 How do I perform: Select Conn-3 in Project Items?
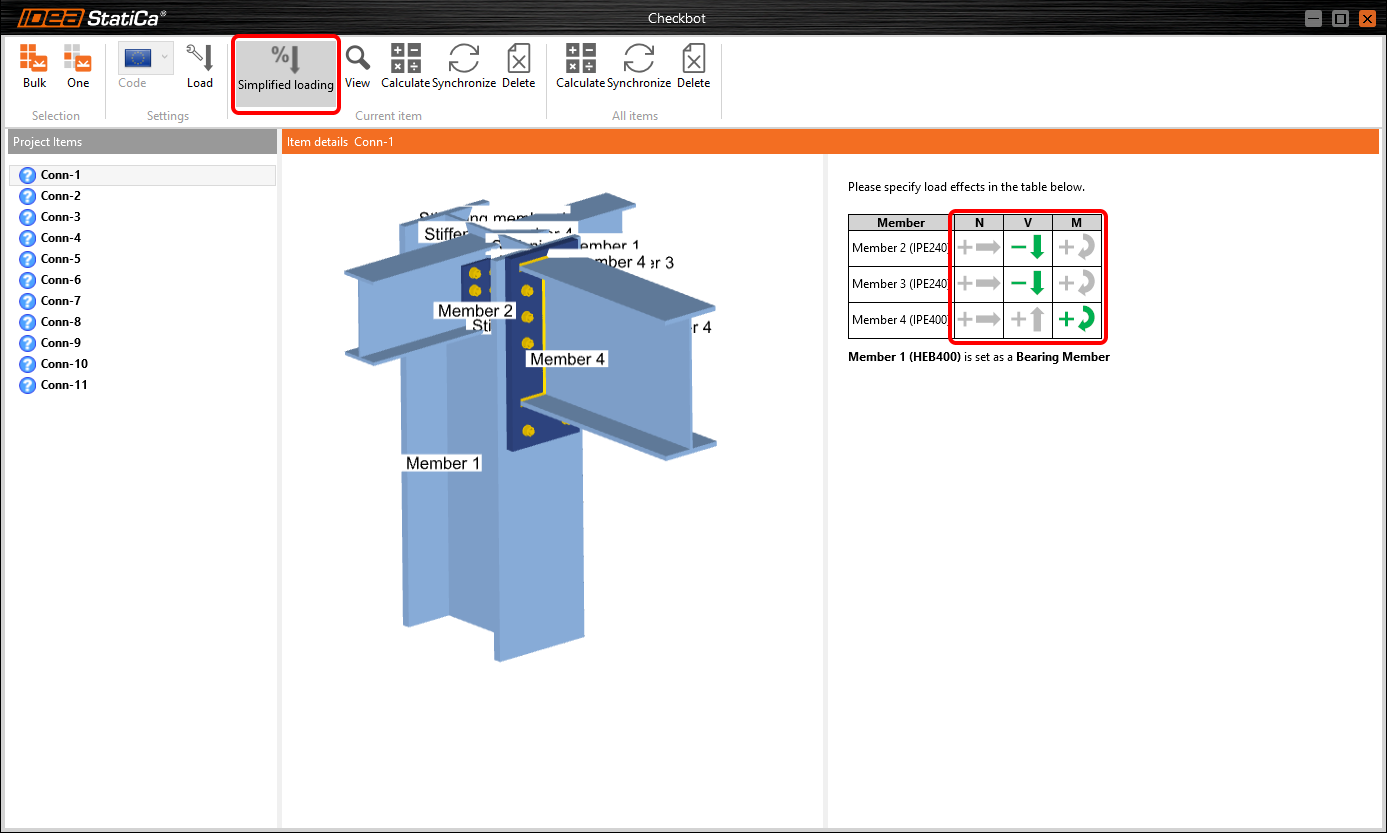(142, 217)
